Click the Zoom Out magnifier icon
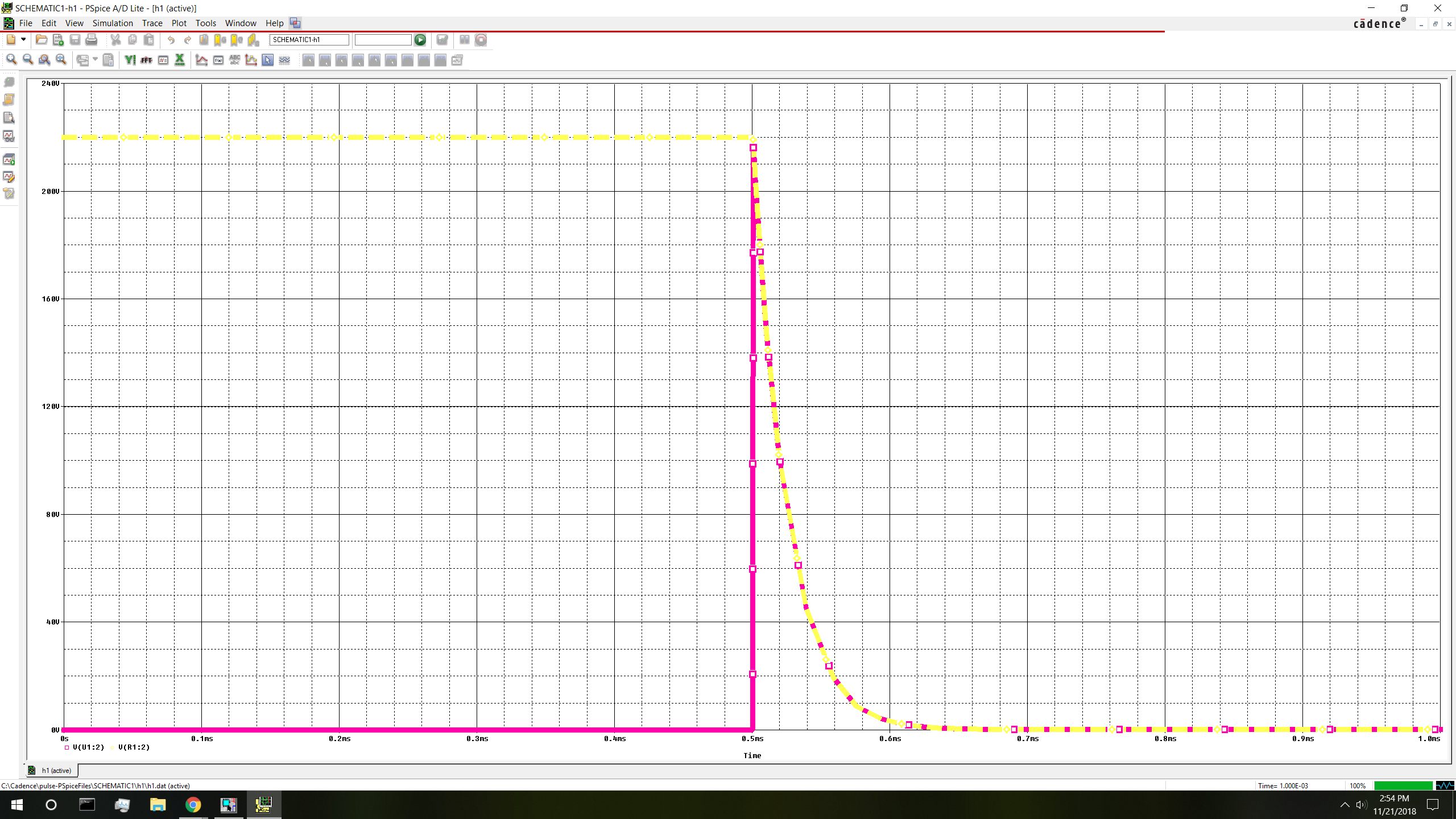The image size is (1456, 819). click(x=27, y=60)
